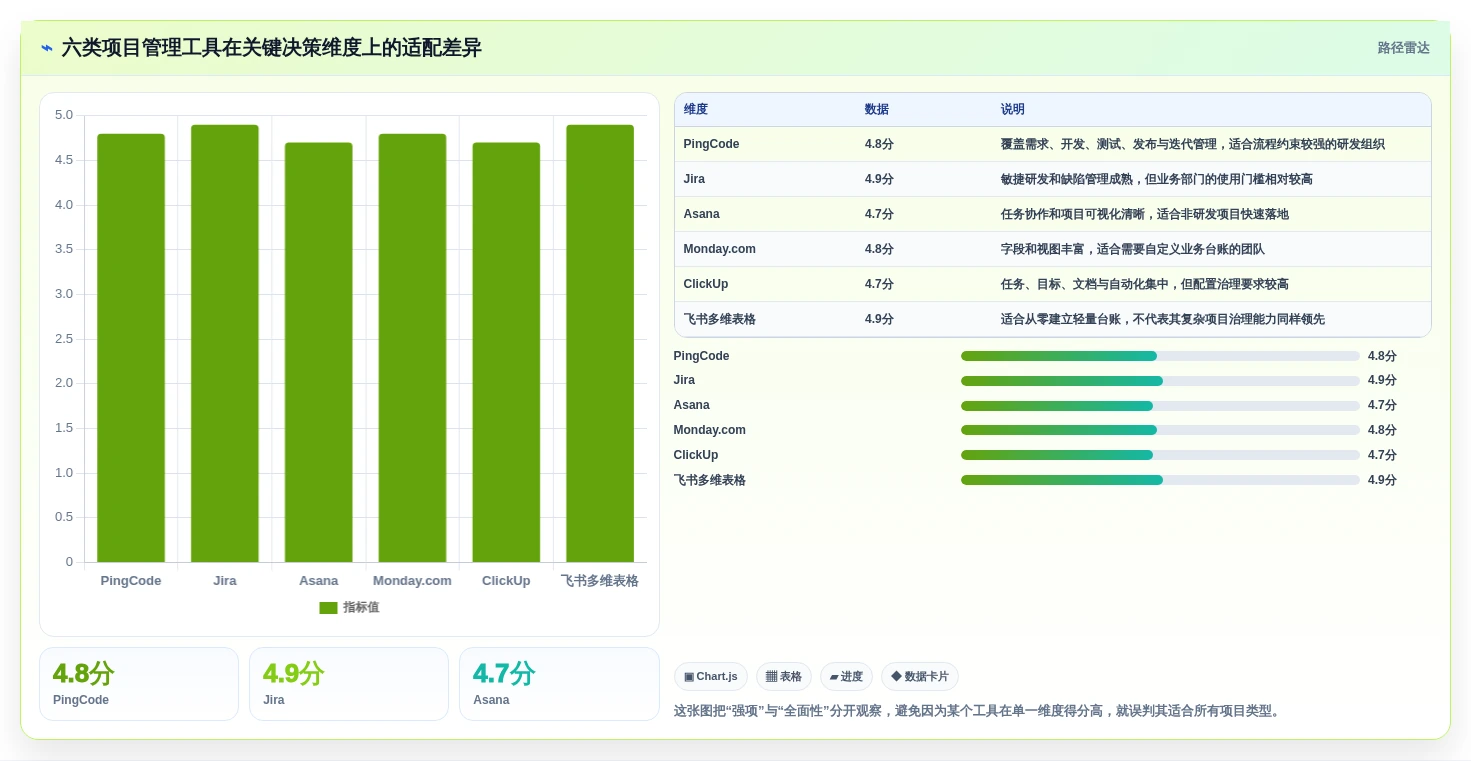Click the 飞书多维表格 progress bar
Screen dimensions: 1471x761
tap(1160, 480)
